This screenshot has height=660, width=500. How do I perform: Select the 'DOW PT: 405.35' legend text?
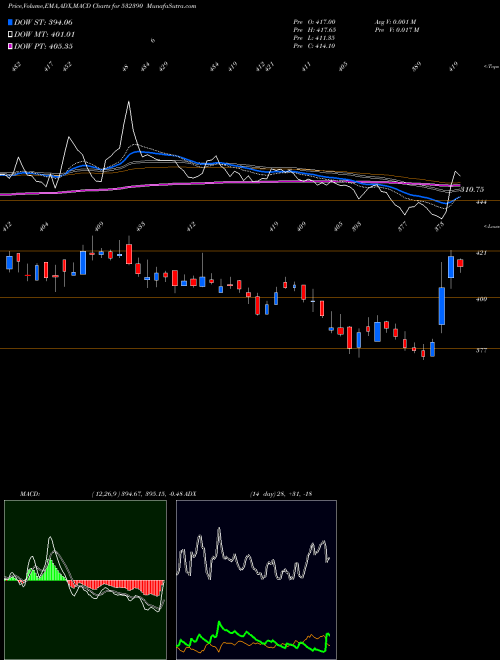[x=43, y=46]
